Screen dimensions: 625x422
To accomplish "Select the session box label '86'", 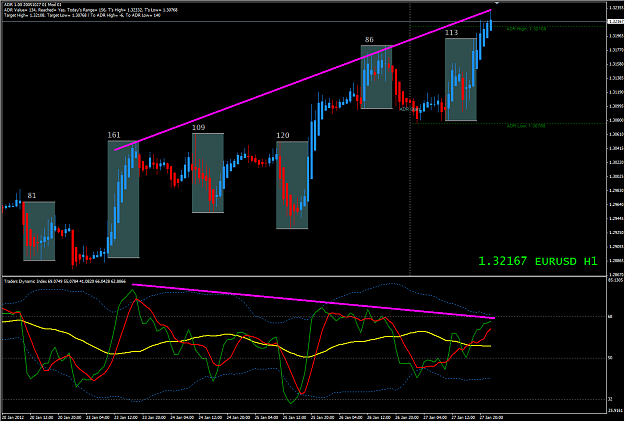I will pyautogui.click(x=369, y=39).
